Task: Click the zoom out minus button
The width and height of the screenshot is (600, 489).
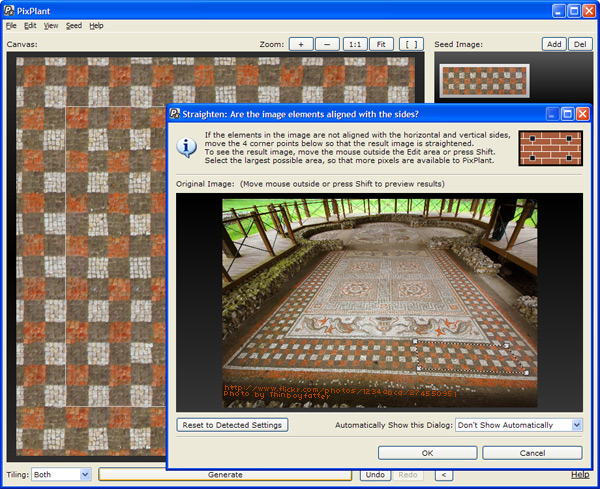Action: [x=327, y=44]
